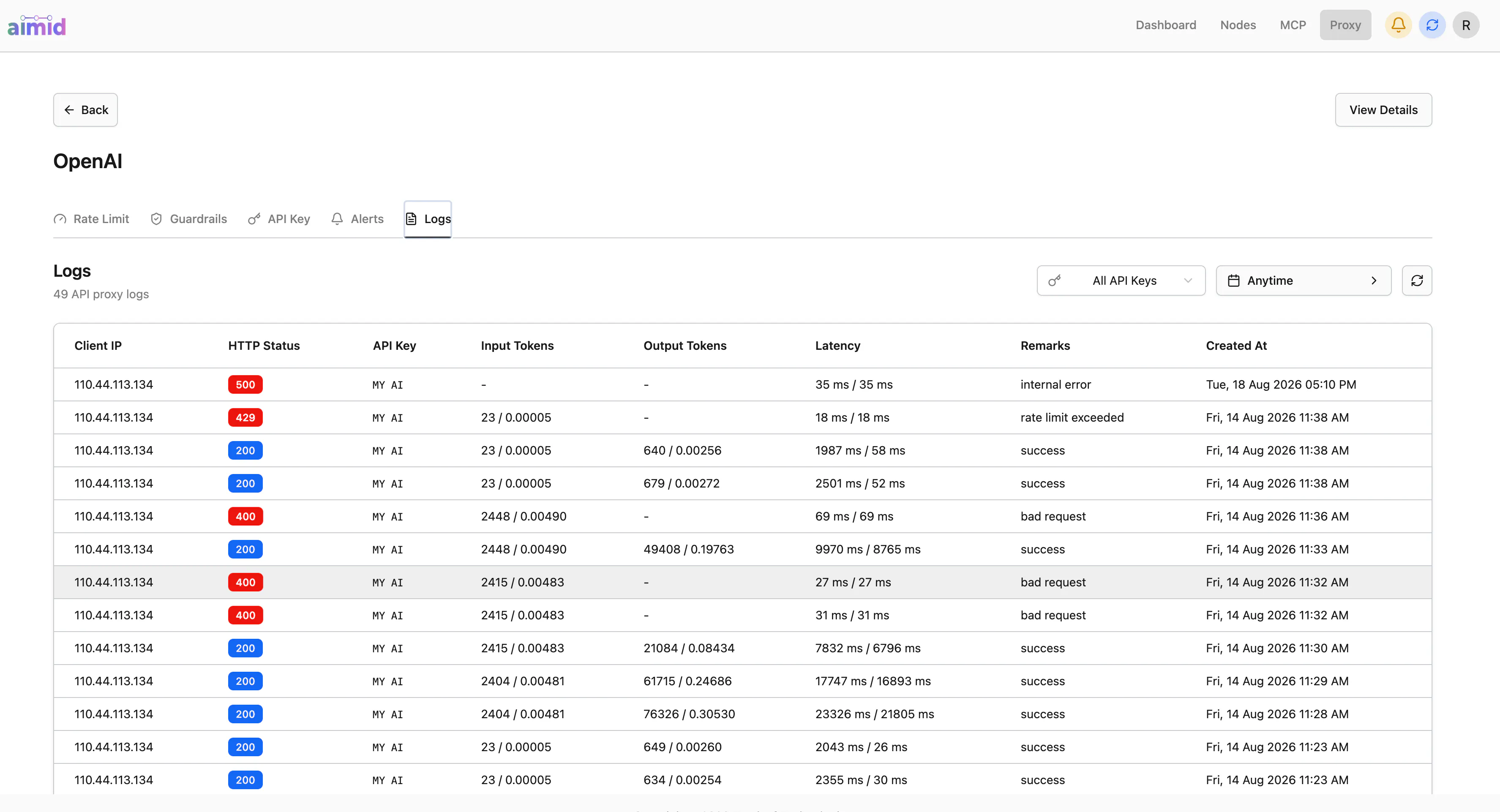
Task: Click the 69 ms / 69 ms latency cell
Action: [x=854, y=516]
